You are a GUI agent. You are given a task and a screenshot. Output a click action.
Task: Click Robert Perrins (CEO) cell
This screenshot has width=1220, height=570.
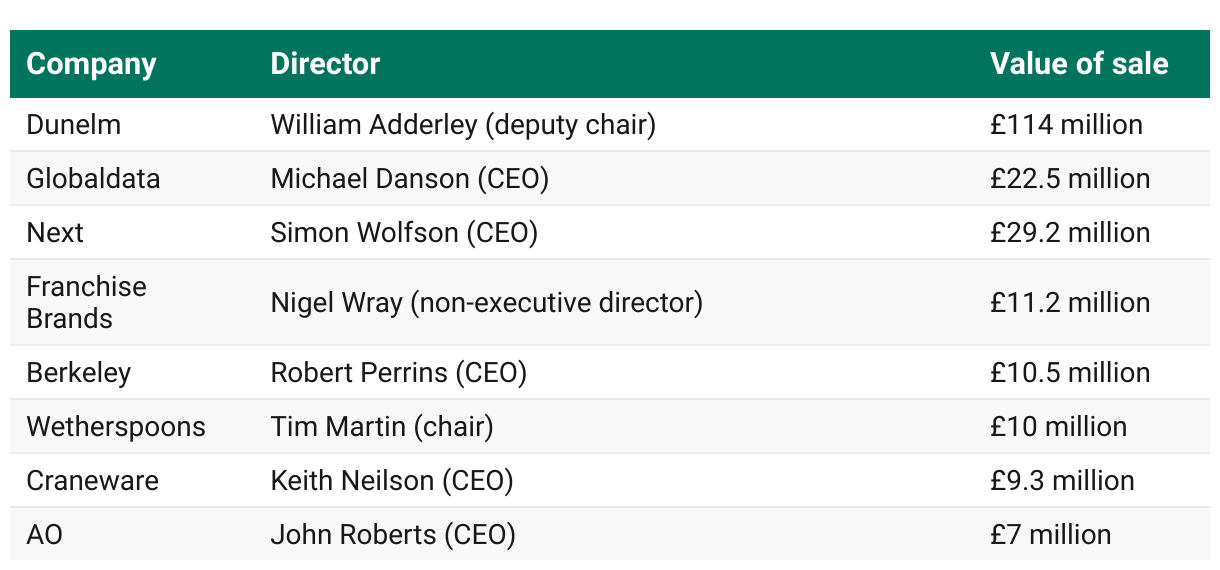(398, 373)
